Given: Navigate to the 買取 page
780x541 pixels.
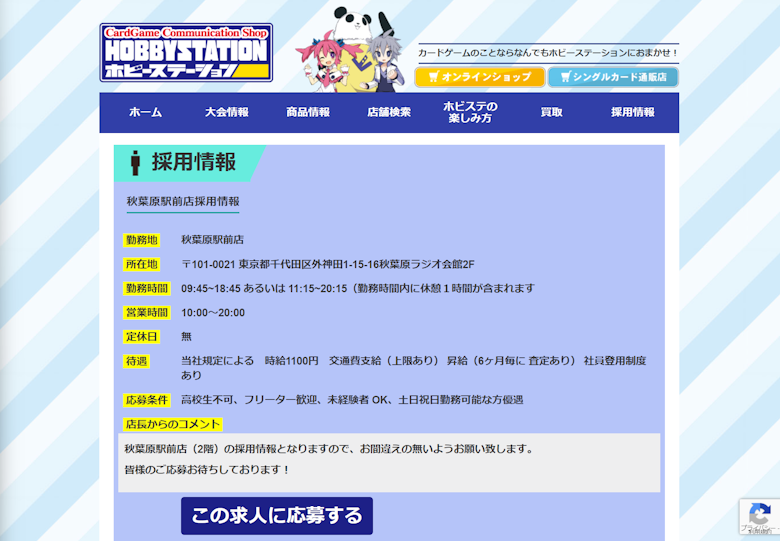Looking at the screenshot, I should [x=551, y=113].
